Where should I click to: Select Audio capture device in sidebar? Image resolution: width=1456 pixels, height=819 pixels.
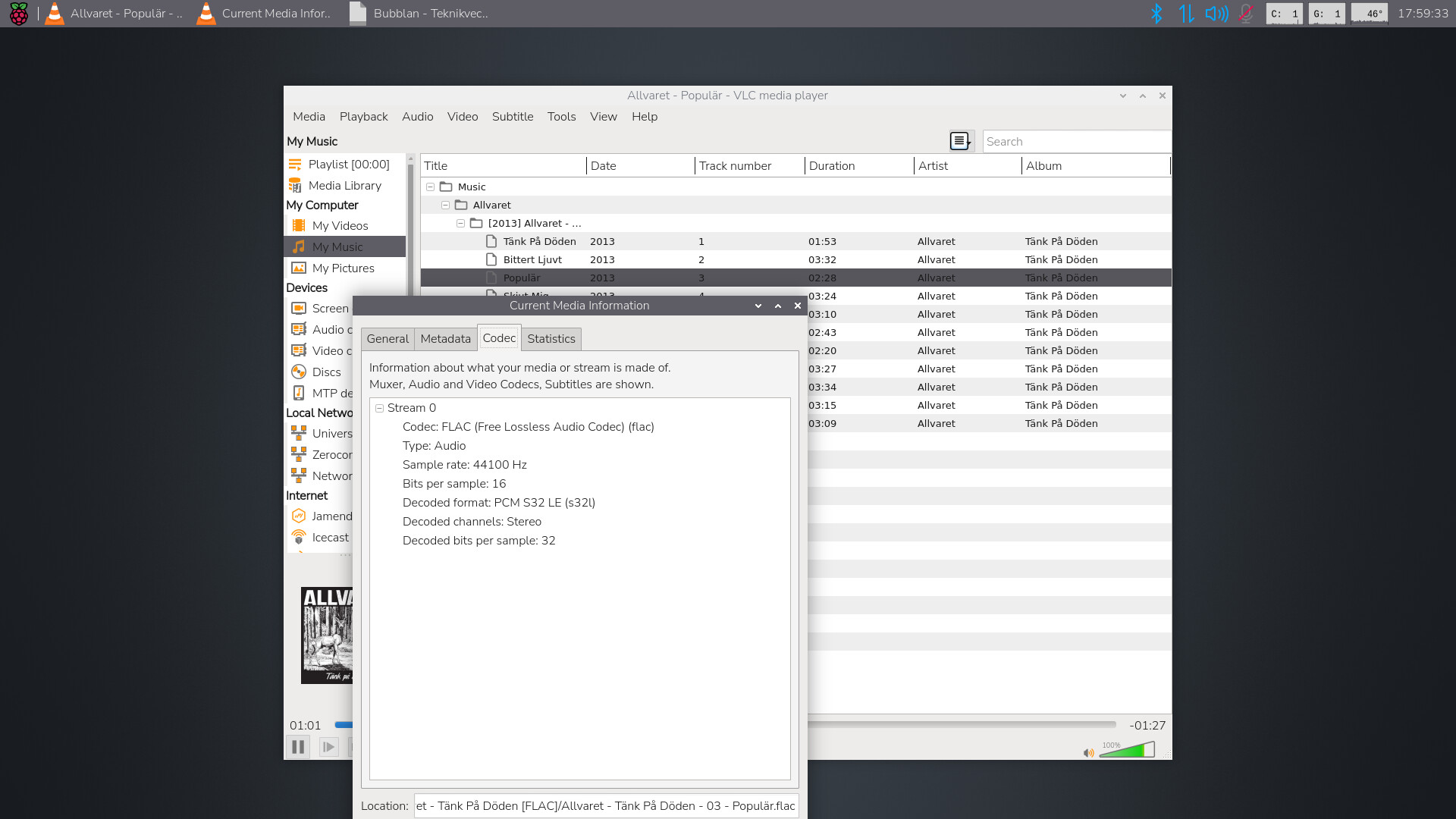click(x=320, y=330)
